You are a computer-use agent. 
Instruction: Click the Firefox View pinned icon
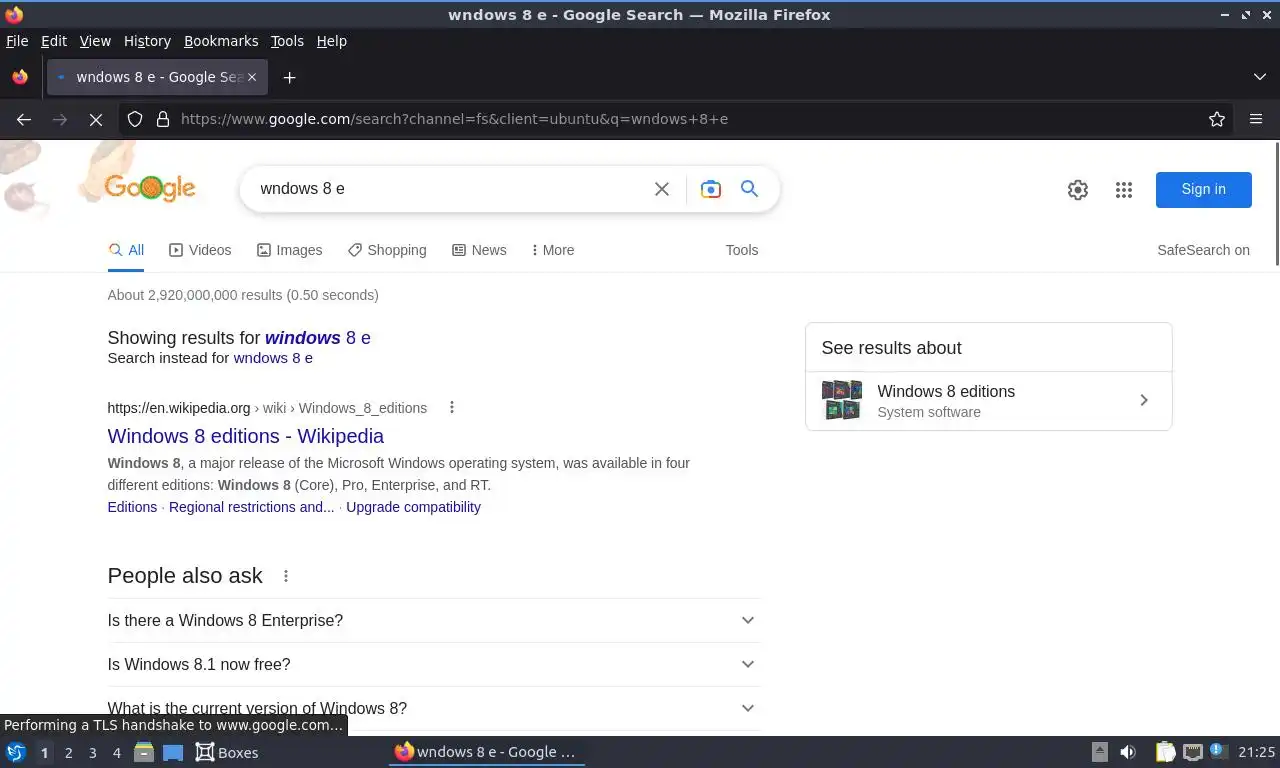[x=20, y=77]
